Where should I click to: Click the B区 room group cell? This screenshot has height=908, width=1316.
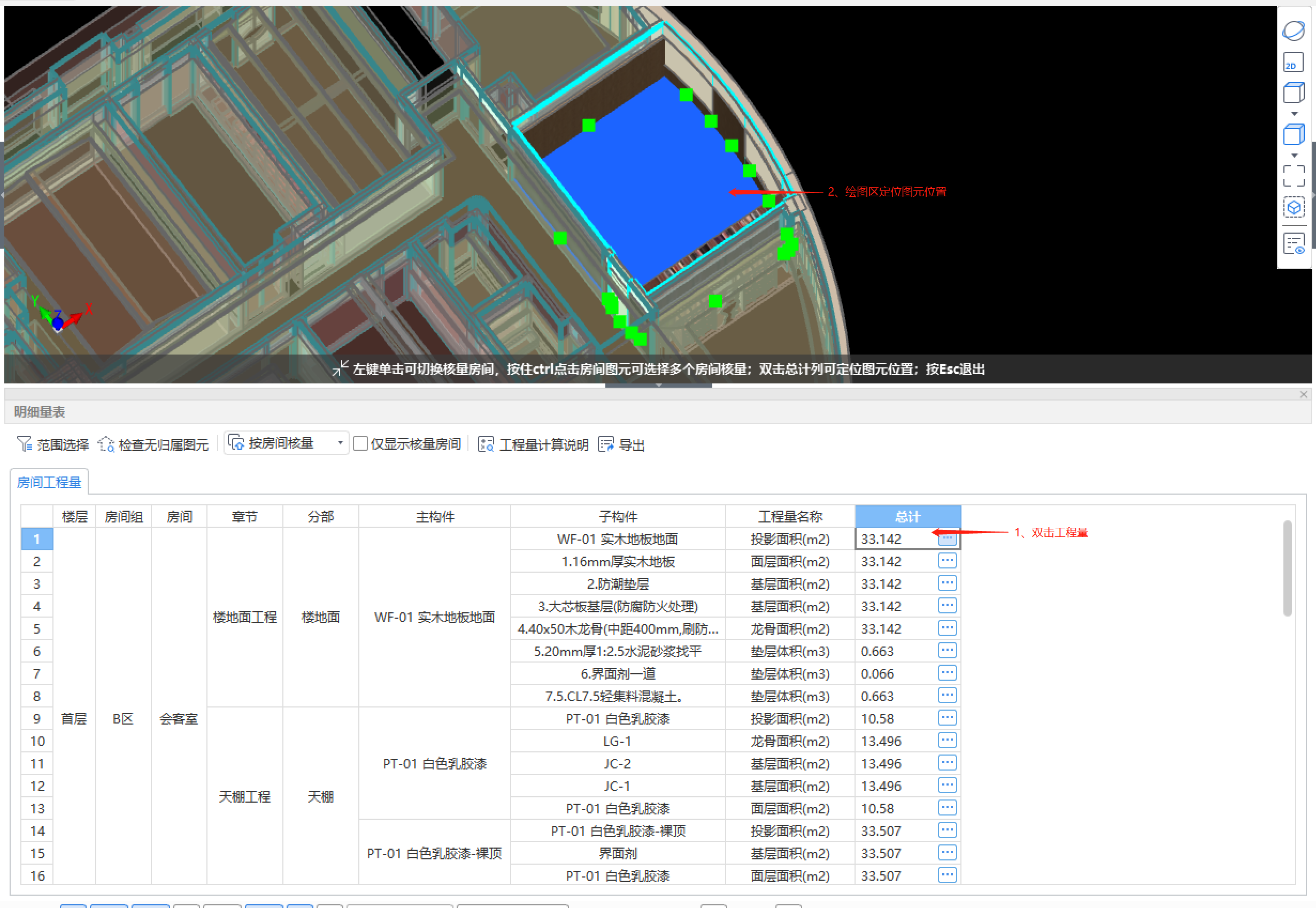click(x=124, y=719)
